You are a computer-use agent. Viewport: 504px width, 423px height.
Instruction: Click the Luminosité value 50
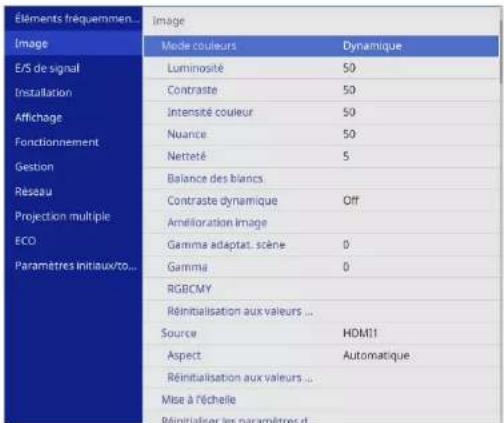(x=349, y=68)
